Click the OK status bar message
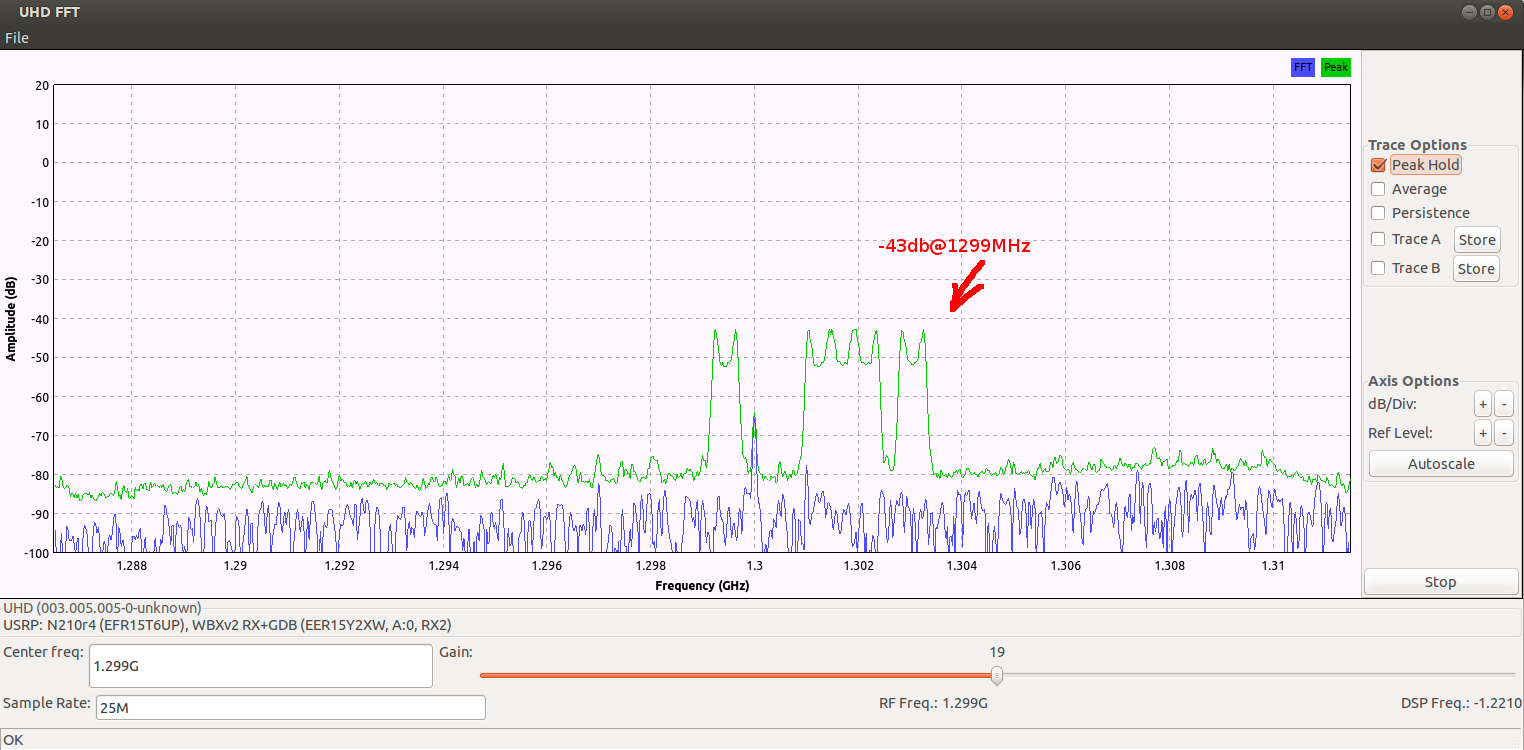 tap(13, 740)
